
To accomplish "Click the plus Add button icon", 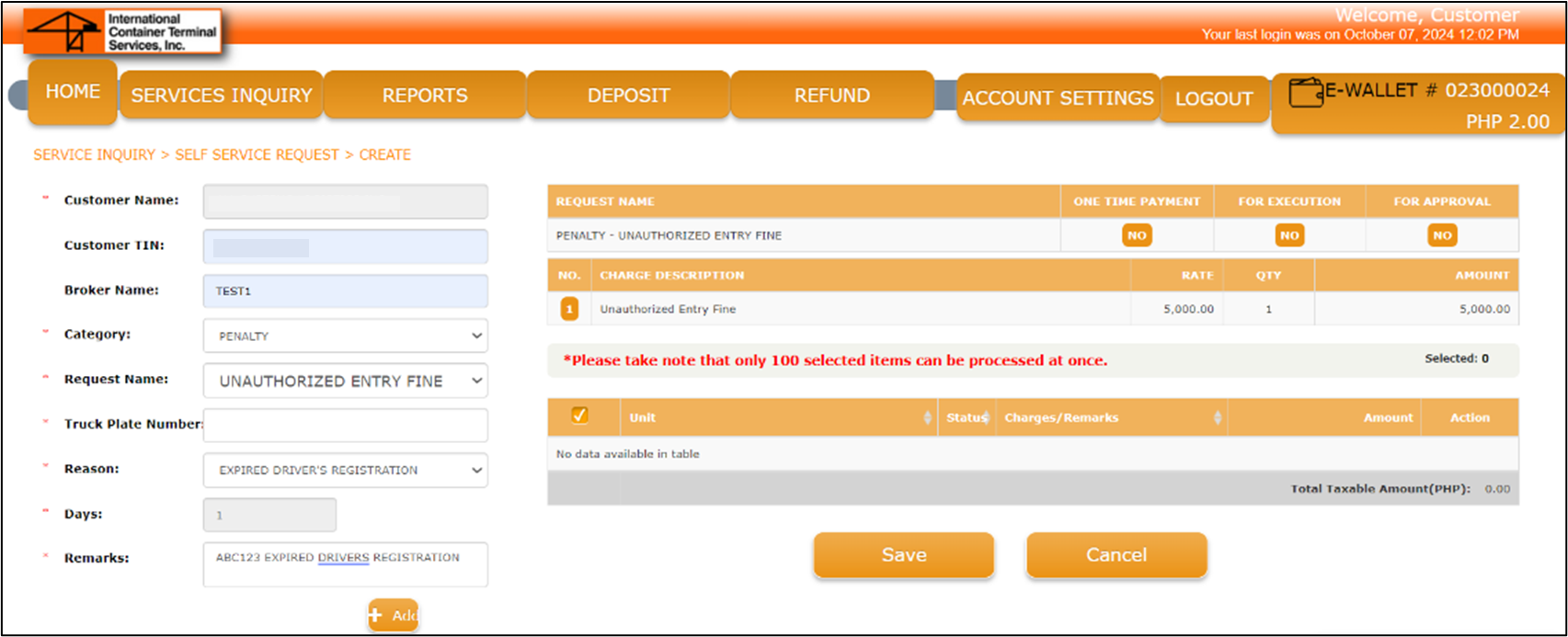I will click(x=375, y=615).
